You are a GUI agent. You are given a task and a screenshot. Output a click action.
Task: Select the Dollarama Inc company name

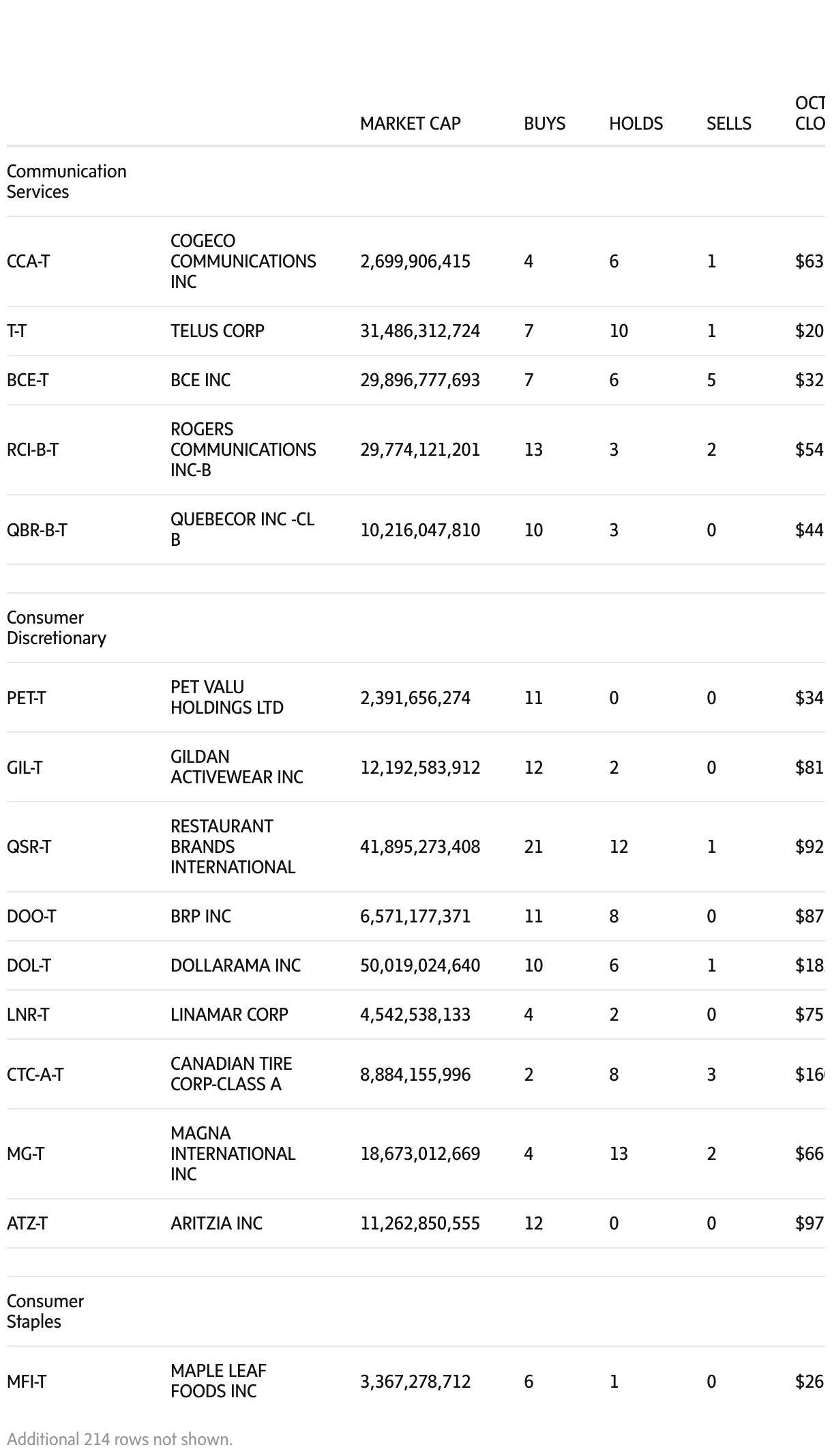(235, 965)
